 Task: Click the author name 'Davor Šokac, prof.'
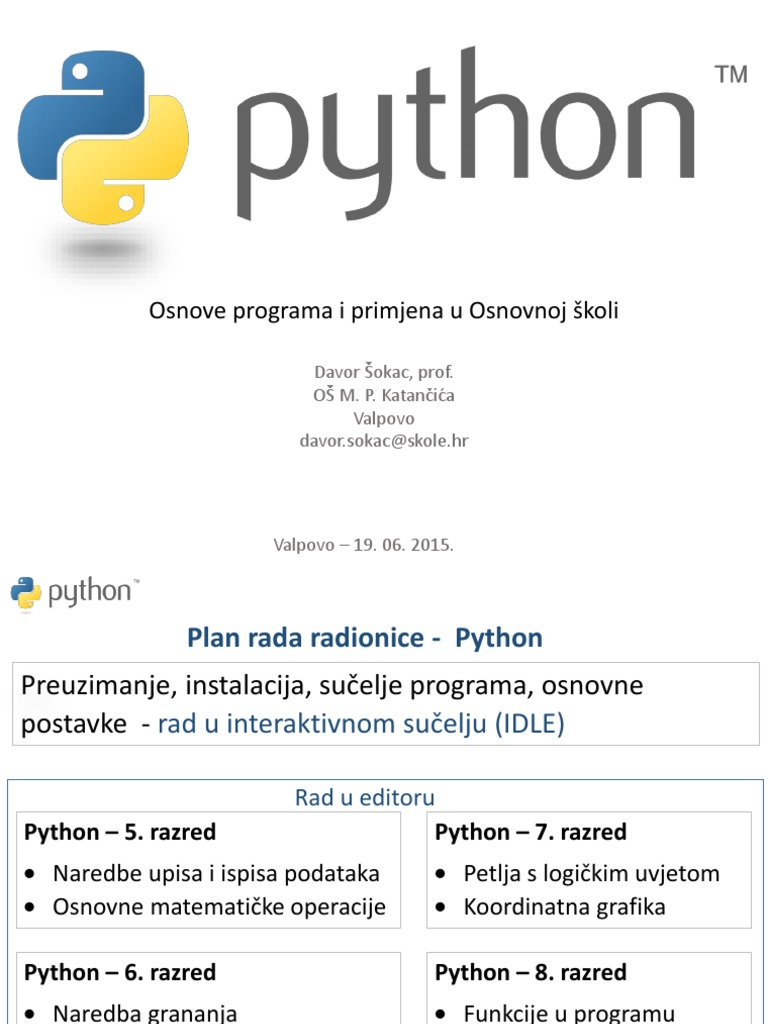(383, 372)
